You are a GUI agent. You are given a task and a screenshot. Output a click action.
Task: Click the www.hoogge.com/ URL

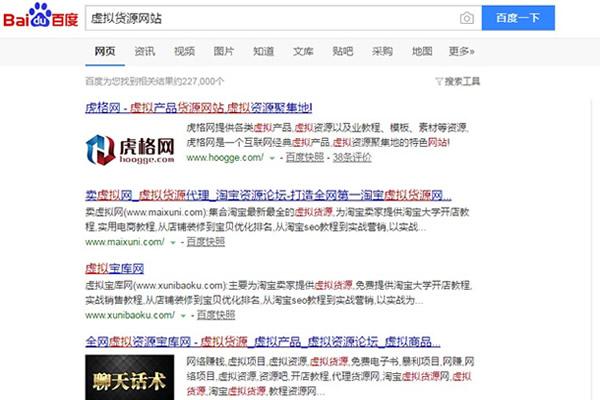(x=225, y=157)
